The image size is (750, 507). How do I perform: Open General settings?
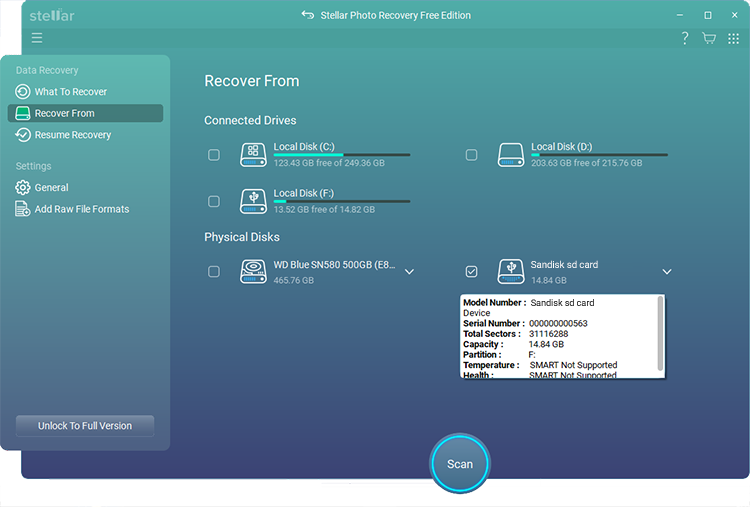(85, 187)
